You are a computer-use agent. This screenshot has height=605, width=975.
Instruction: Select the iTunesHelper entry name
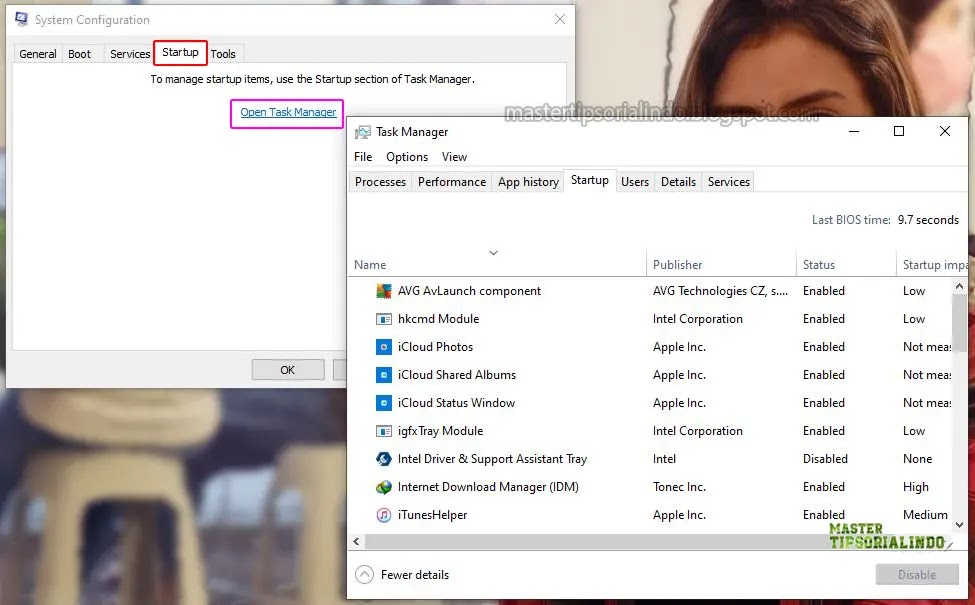click(432, 515)
